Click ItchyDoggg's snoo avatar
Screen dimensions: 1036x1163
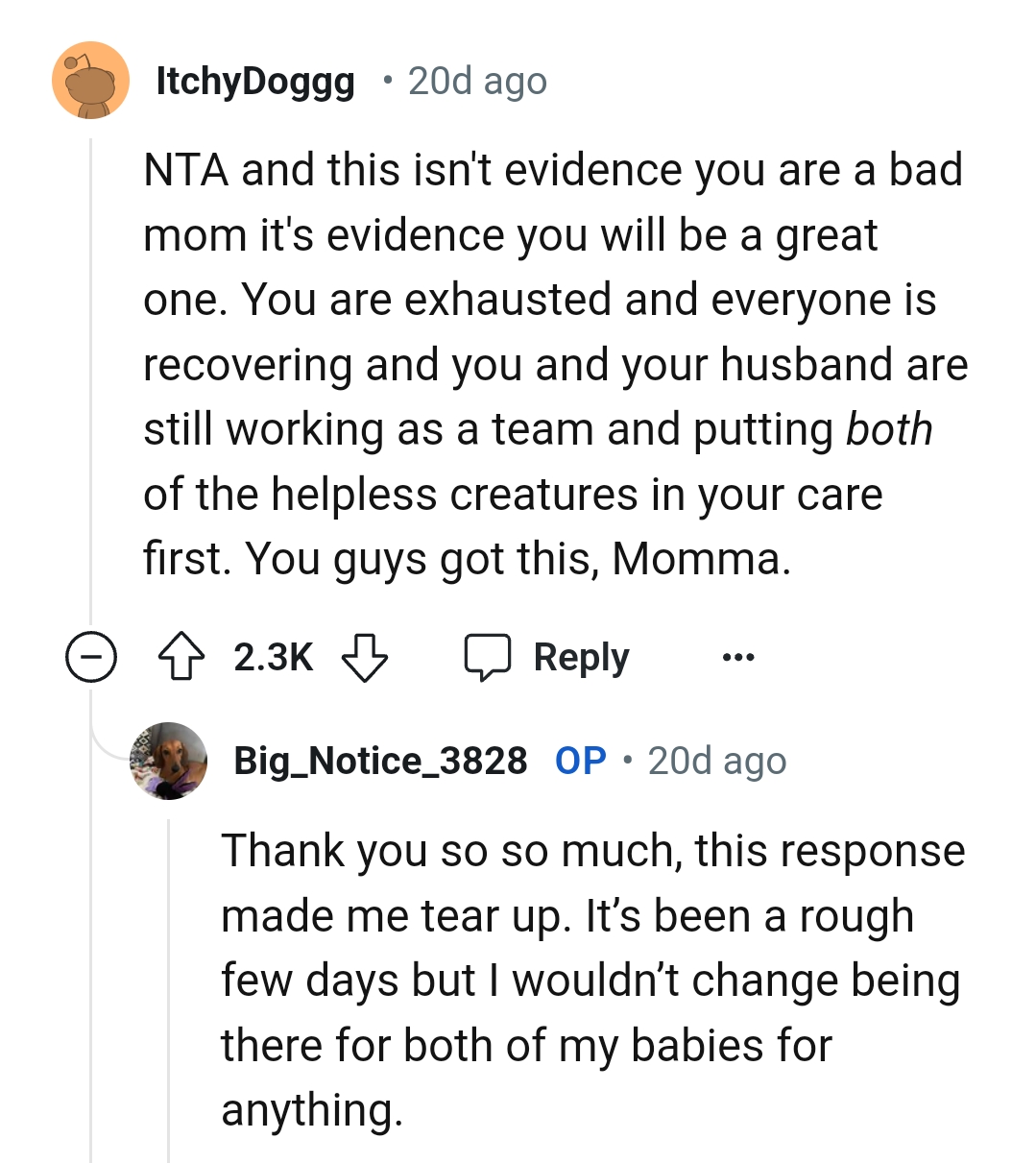[89, 81]
